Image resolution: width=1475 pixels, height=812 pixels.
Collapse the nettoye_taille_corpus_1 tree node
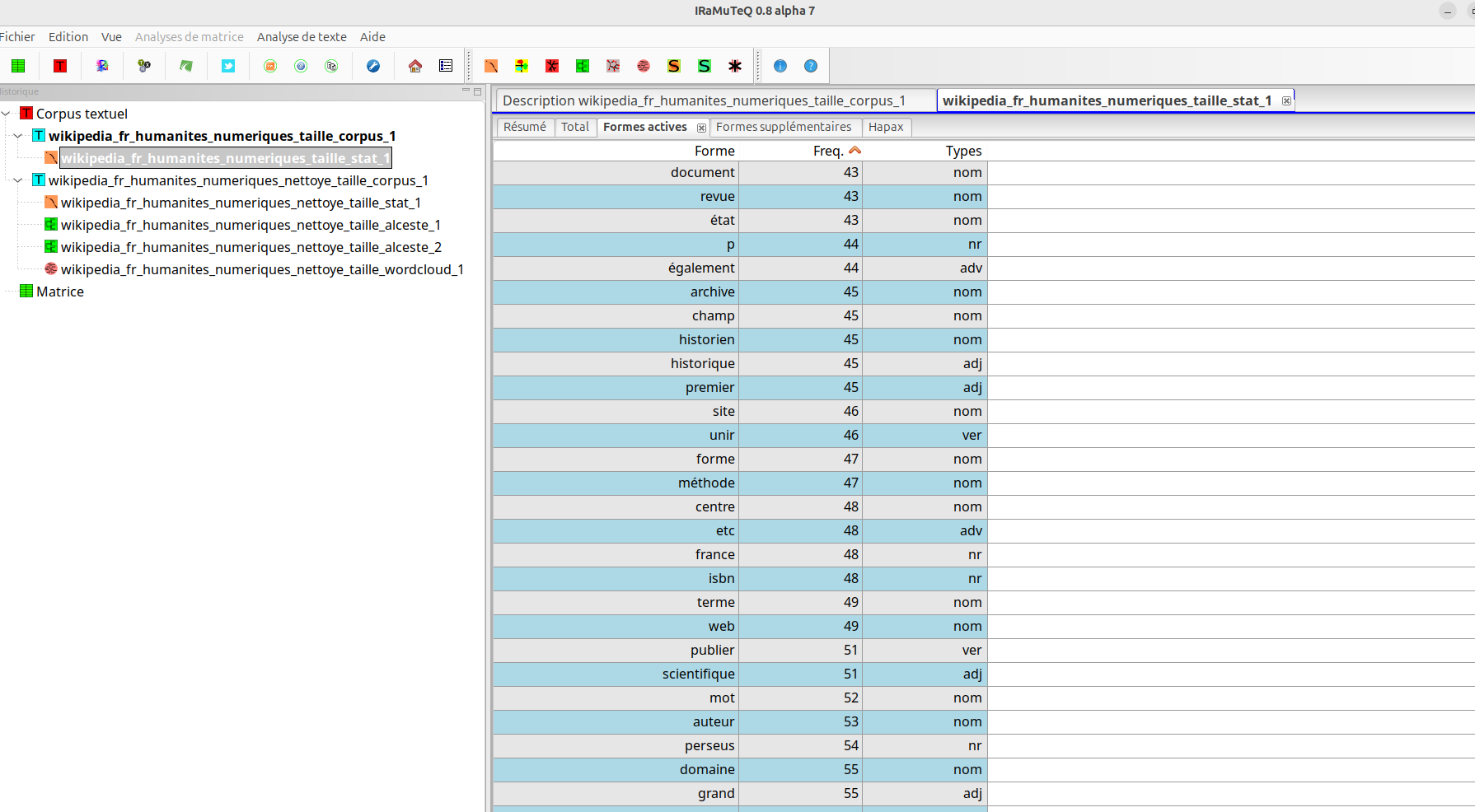coord(18,180)
